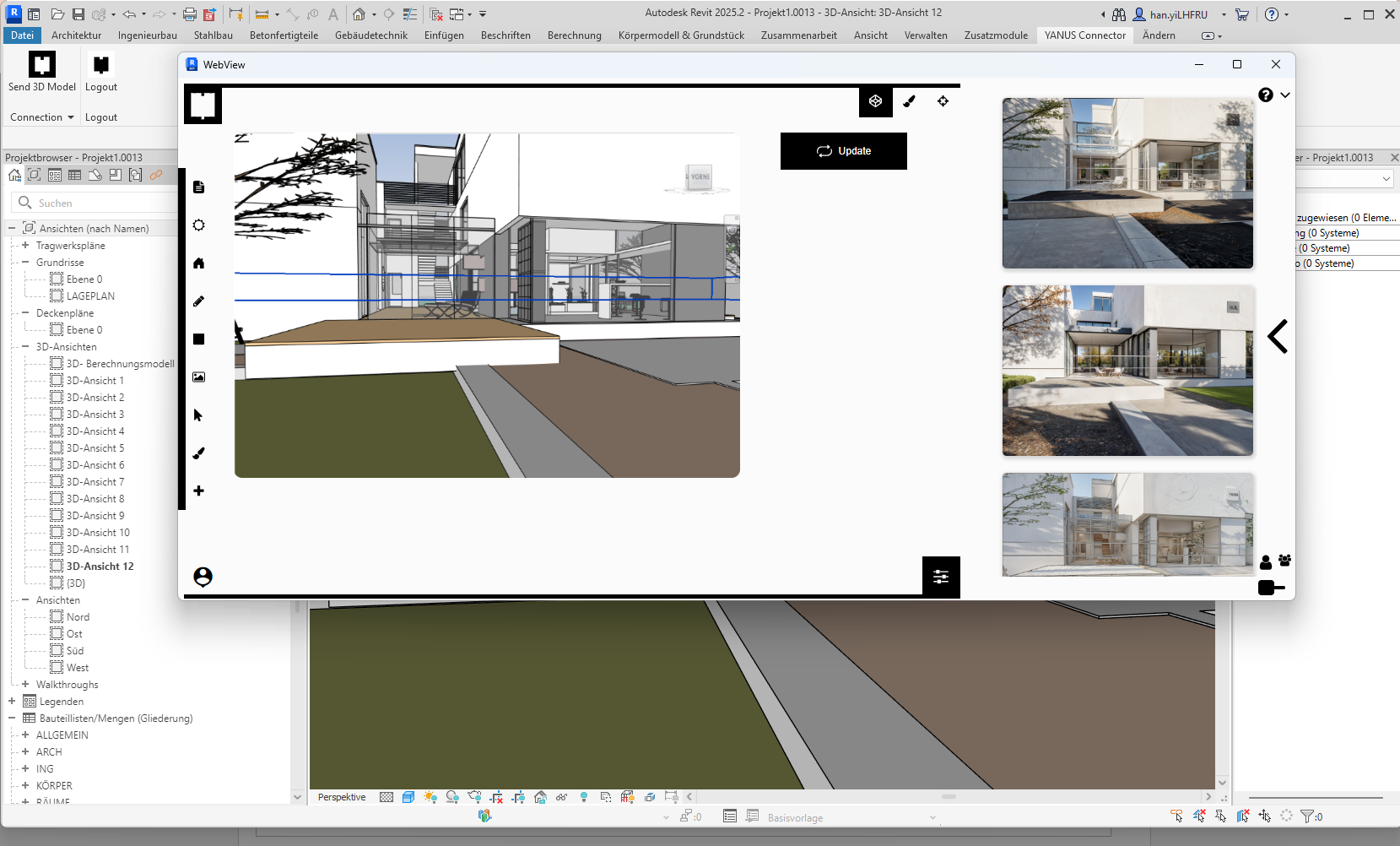Click the Update button

click(843, 151)
